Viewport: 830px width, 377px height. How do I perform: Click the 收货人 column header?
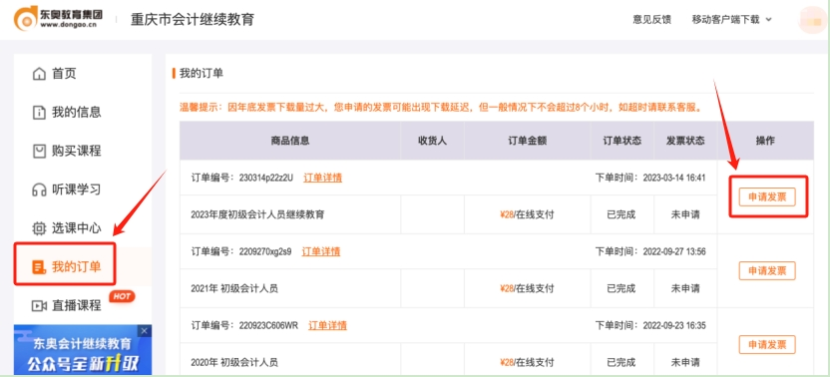click(x=432, y=141)
